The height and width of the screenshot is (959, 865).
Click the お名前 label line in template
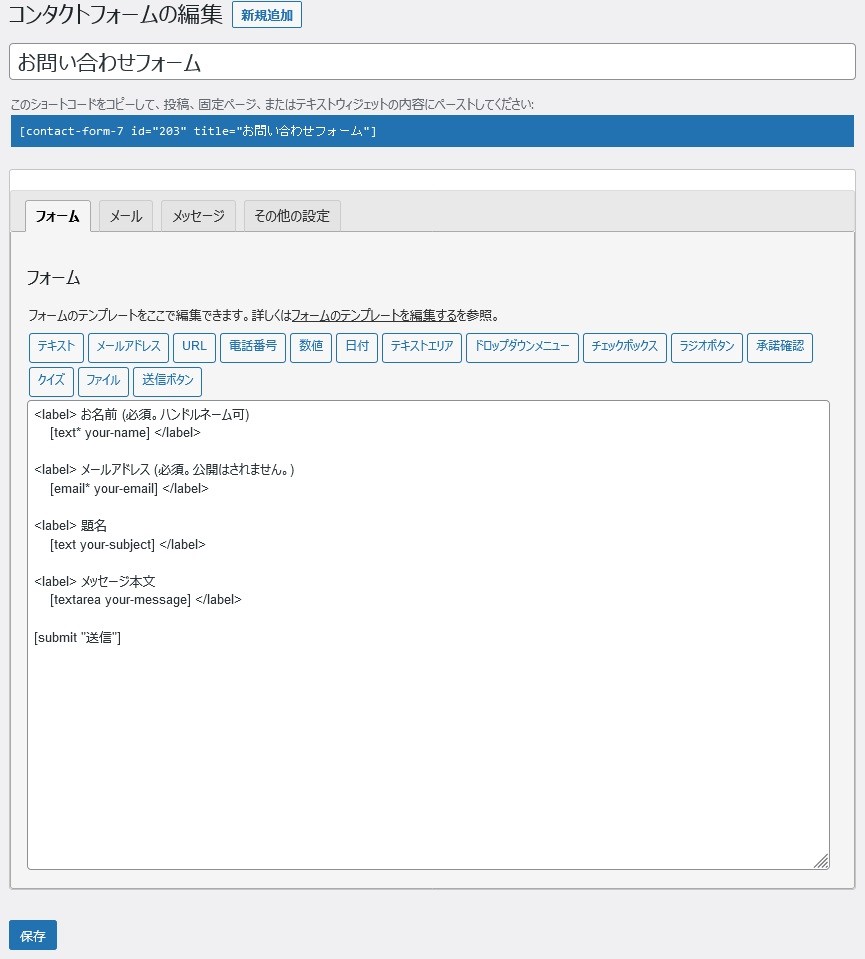coord(142,415)
